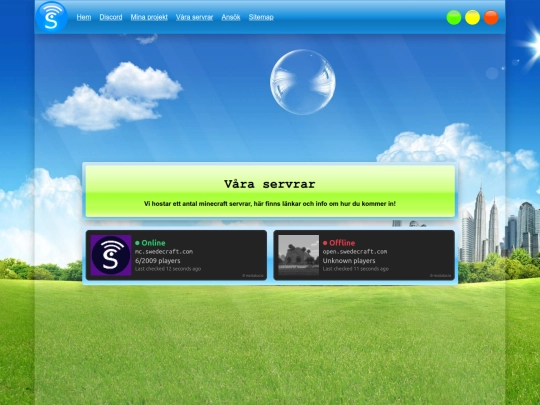Image resolution: width=540 pixels, height=405 pixels.
Task: Click the red round button in header
Action: click(491, 18)
